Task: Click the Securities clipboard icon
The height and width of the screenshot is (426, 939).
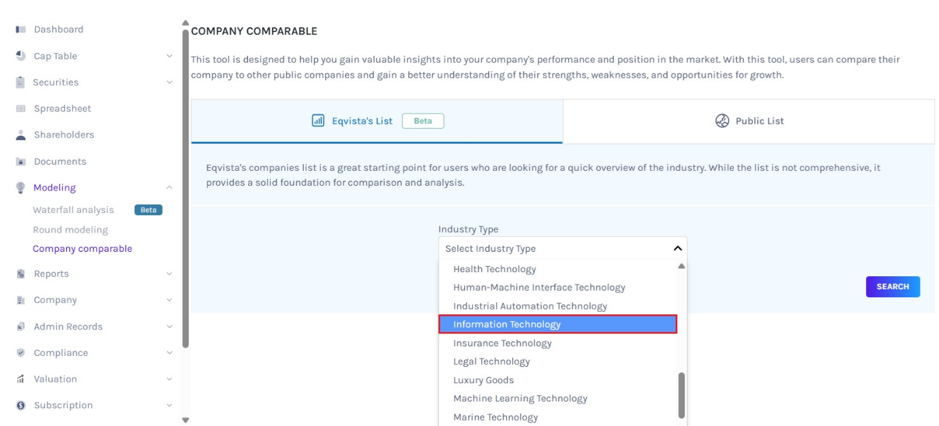Action: point(21,82)
